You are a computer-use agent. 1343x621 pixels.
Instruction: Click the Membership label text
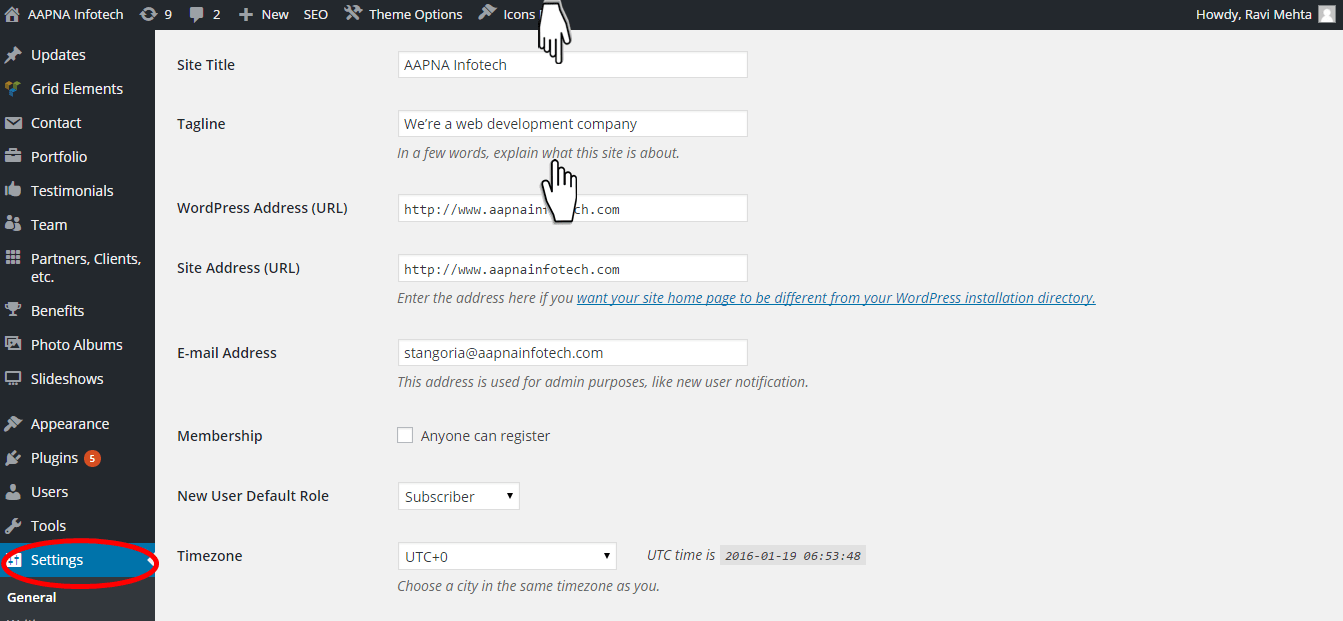click(220, 436)
